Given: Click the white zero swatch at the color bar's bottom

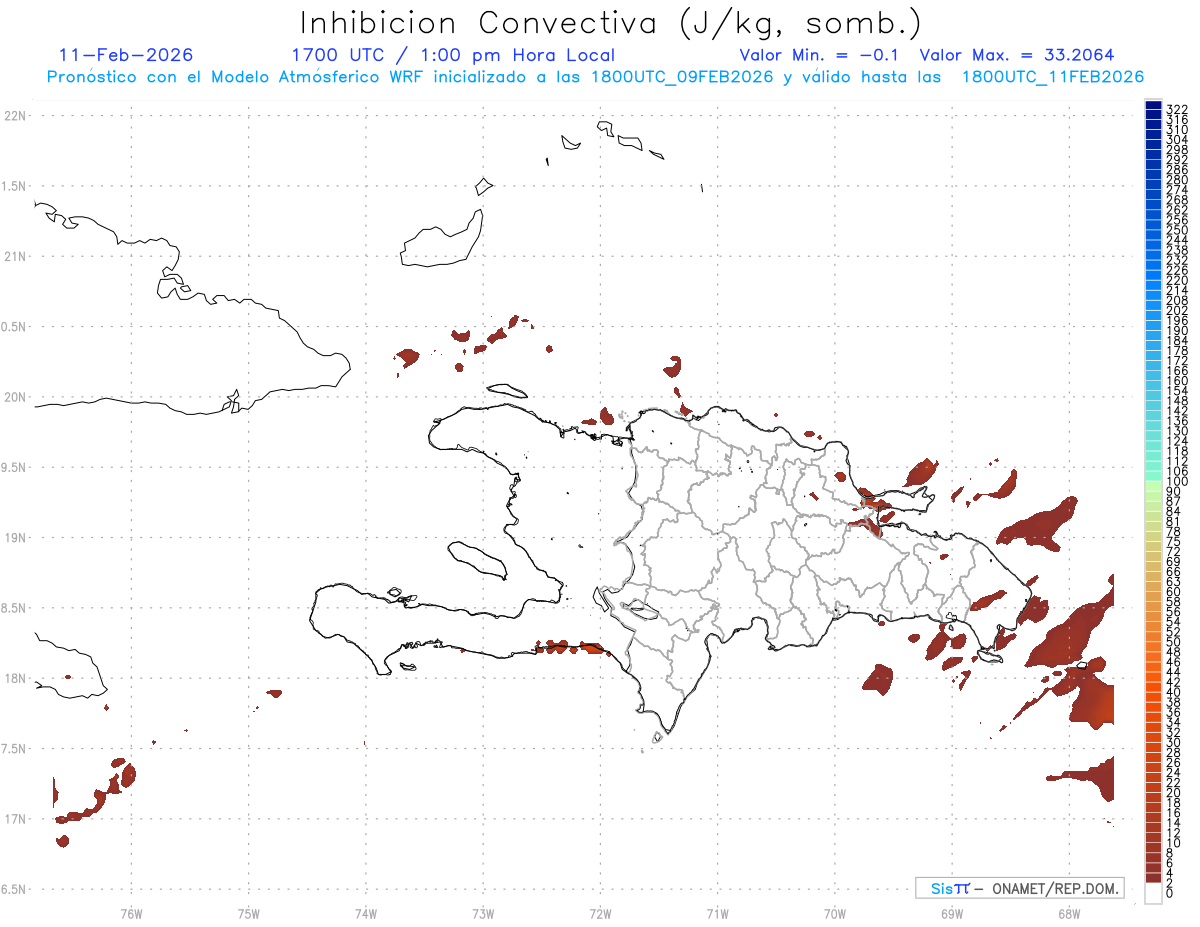Looking at the screenshot, I should (1153, 894).
